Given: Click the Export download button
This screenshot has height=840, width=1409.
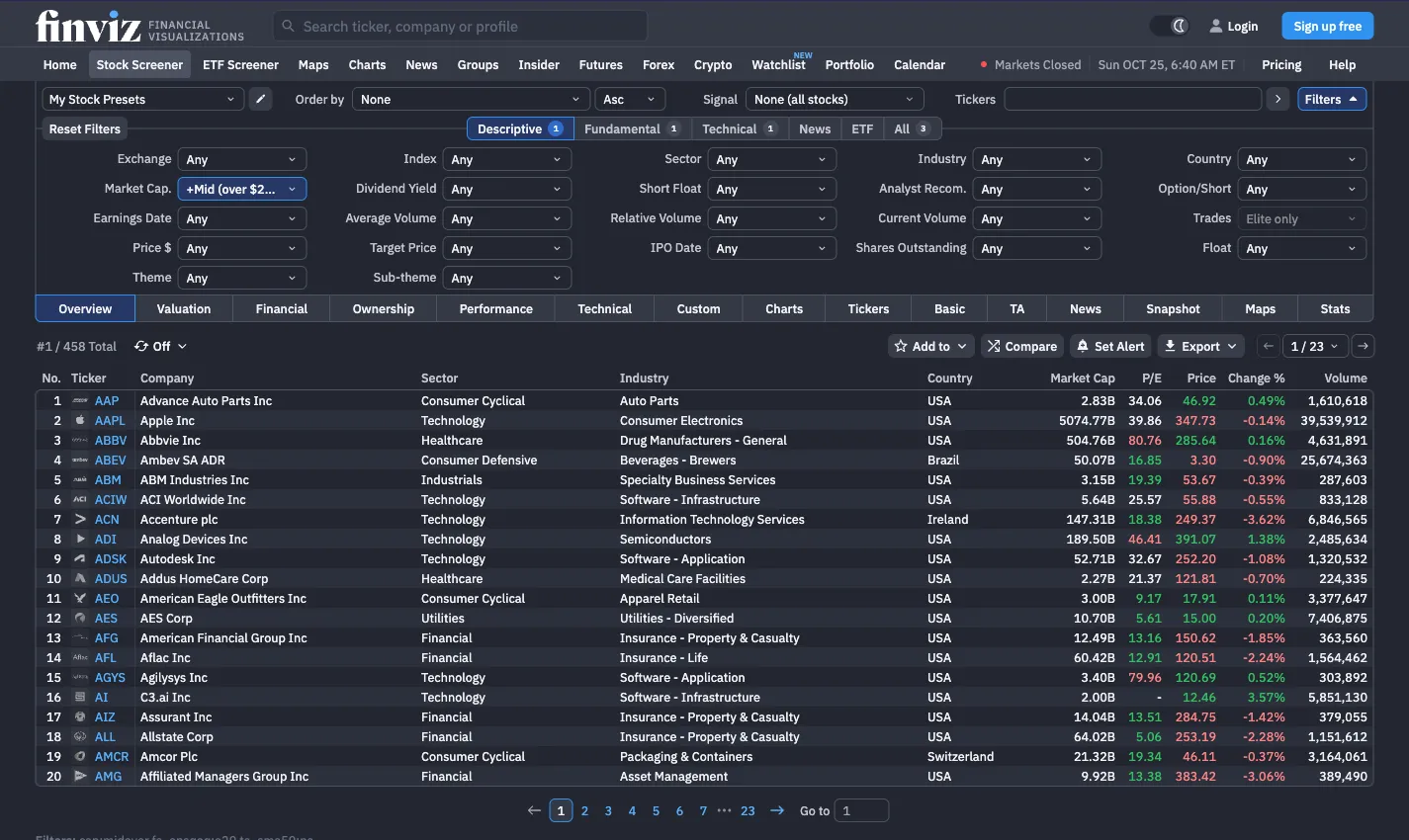Looking at the screenshot, I should pyautogui.click(x=1200, y=346).
